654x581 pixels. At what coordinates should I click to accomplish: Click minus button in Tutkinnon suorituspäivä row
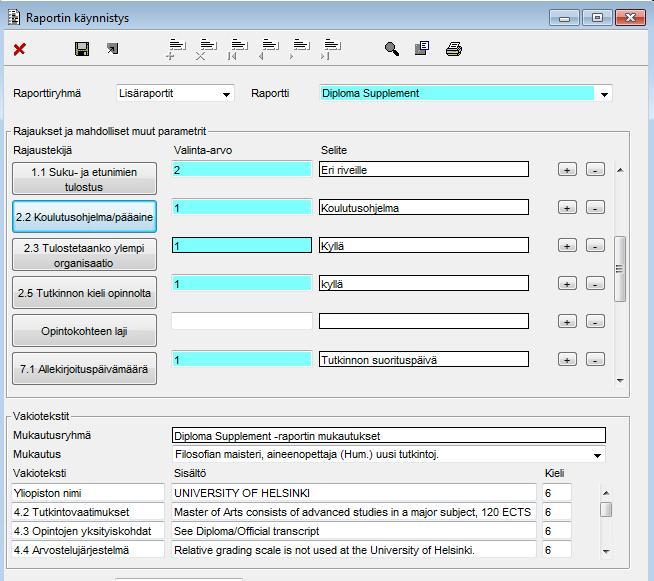595,360
